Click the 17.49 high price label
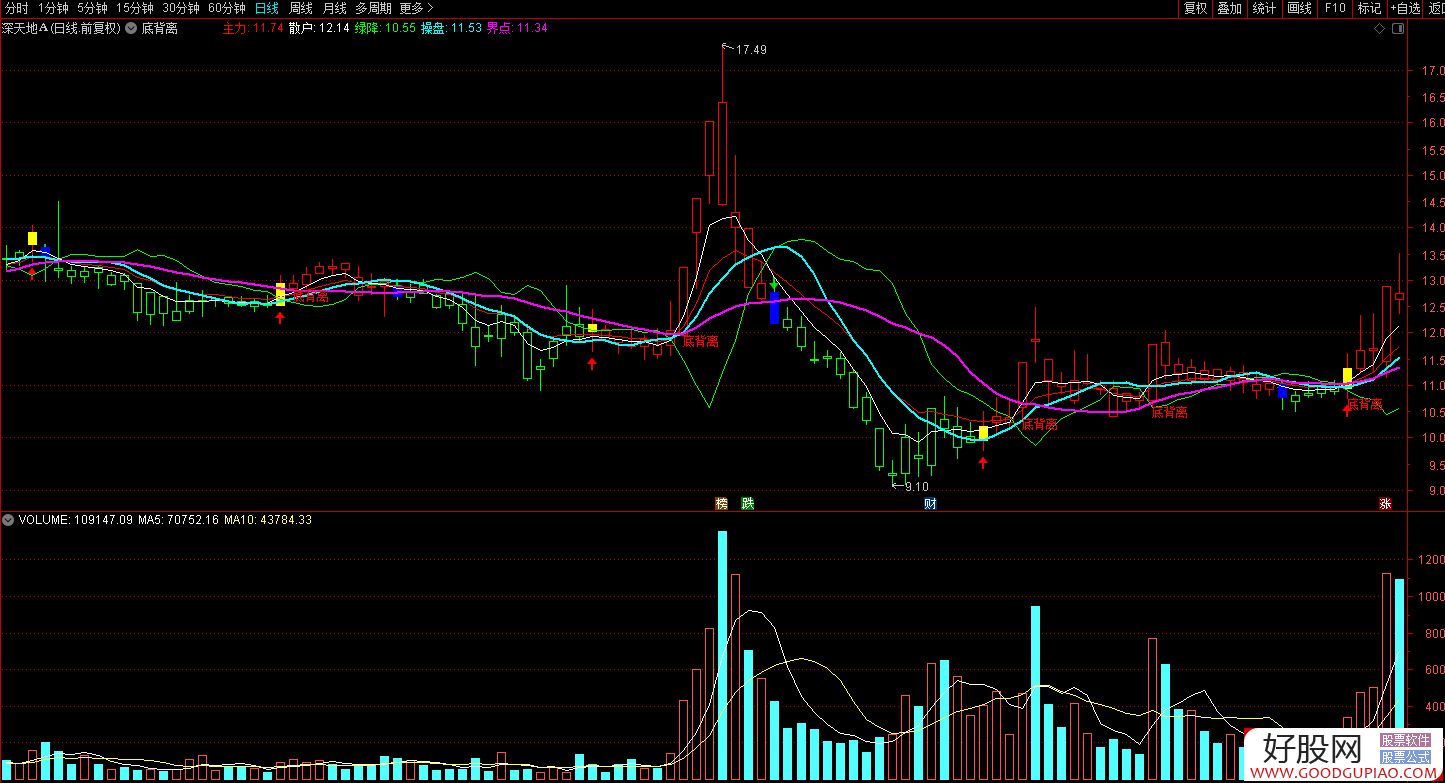Screen dimensions: 1445x783 pos(751,50)
